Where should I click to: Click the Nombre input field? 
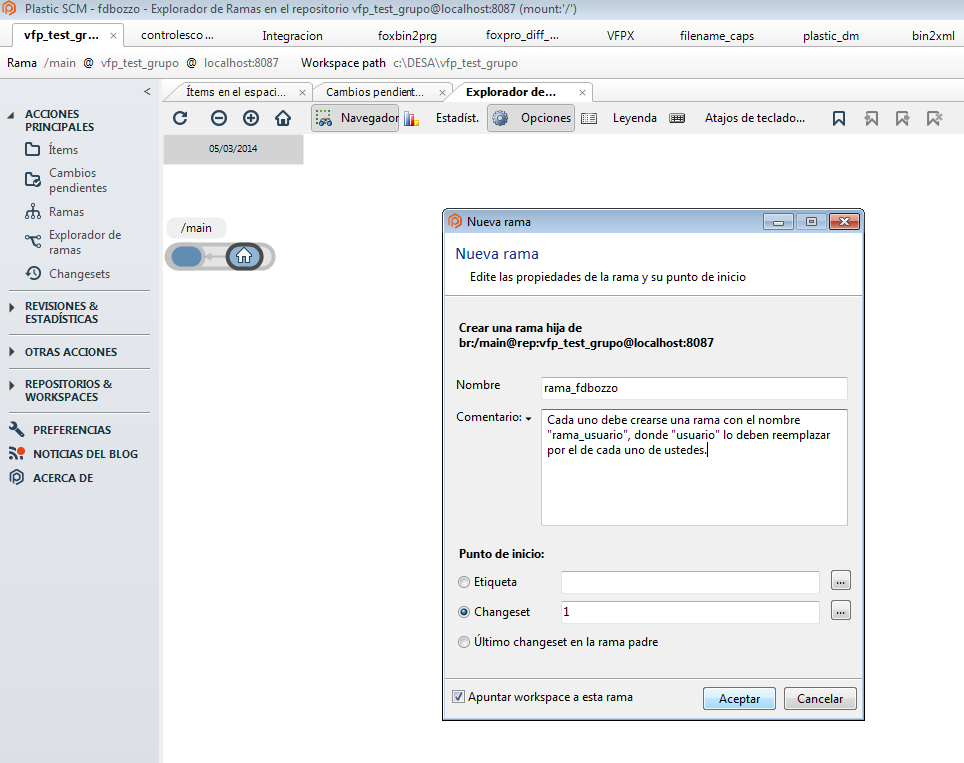coord(694,388)
